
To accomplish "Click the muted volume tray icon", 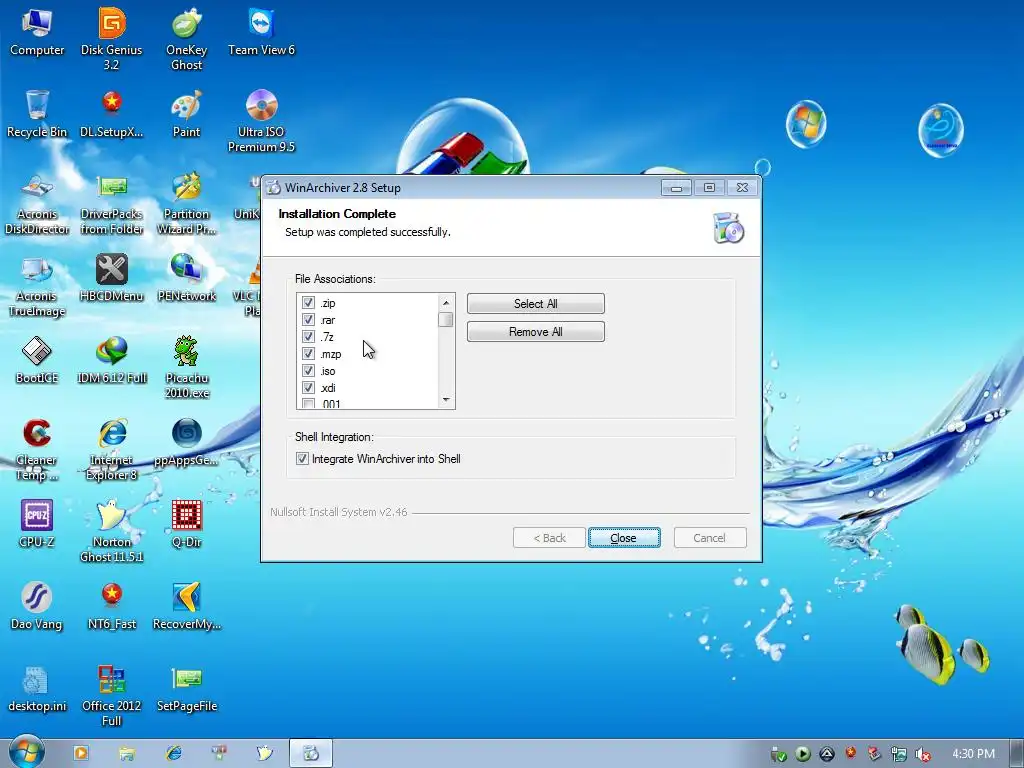I will (922, 754).
